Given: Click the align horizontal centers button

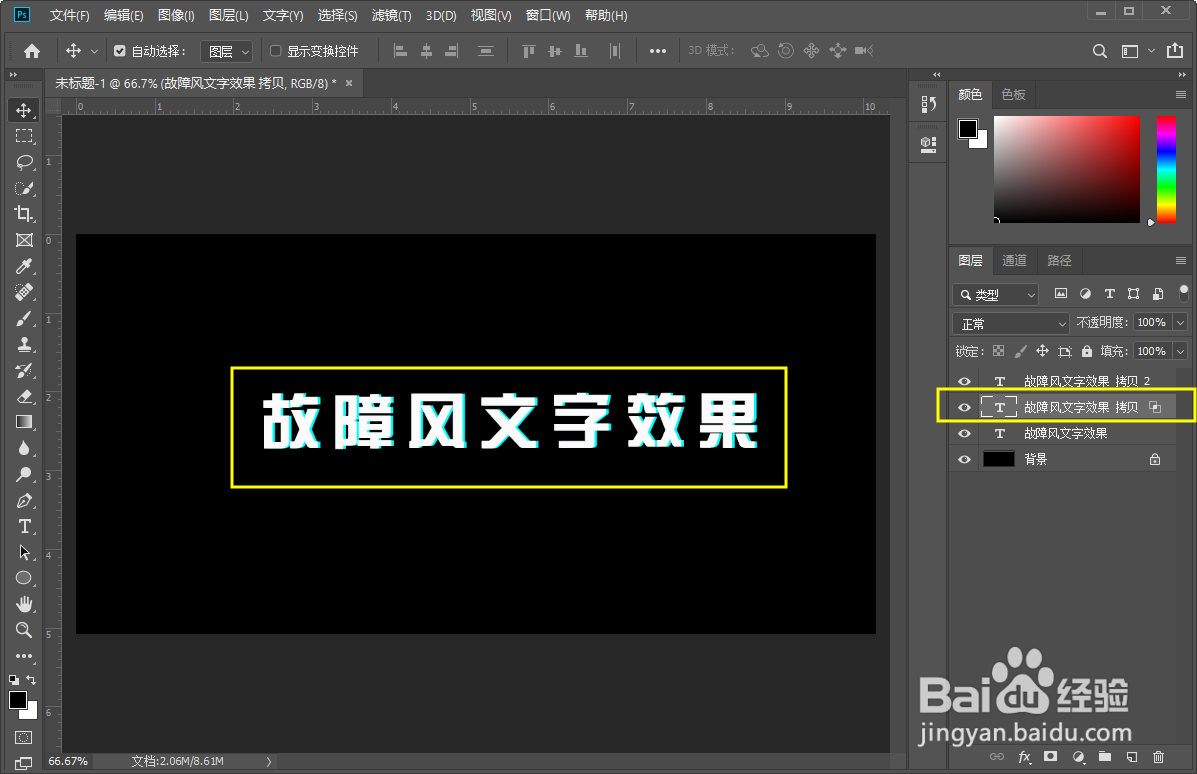Looking at the screenshot, I should click(427, 50).
